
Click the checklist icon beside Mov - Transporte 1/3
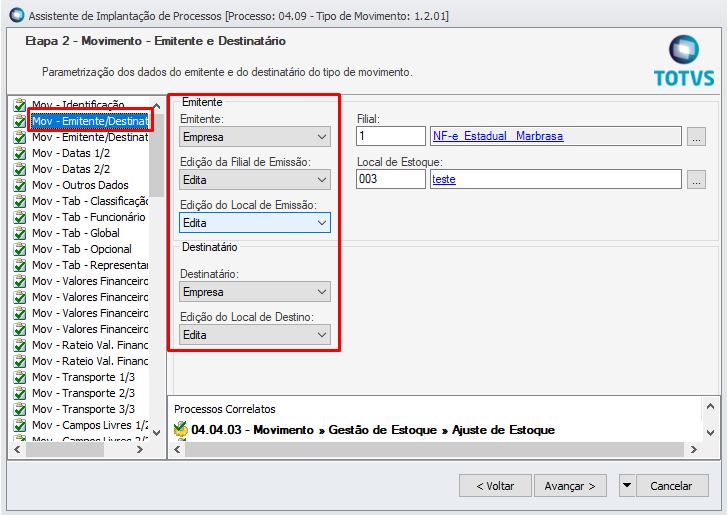[20, 378]
